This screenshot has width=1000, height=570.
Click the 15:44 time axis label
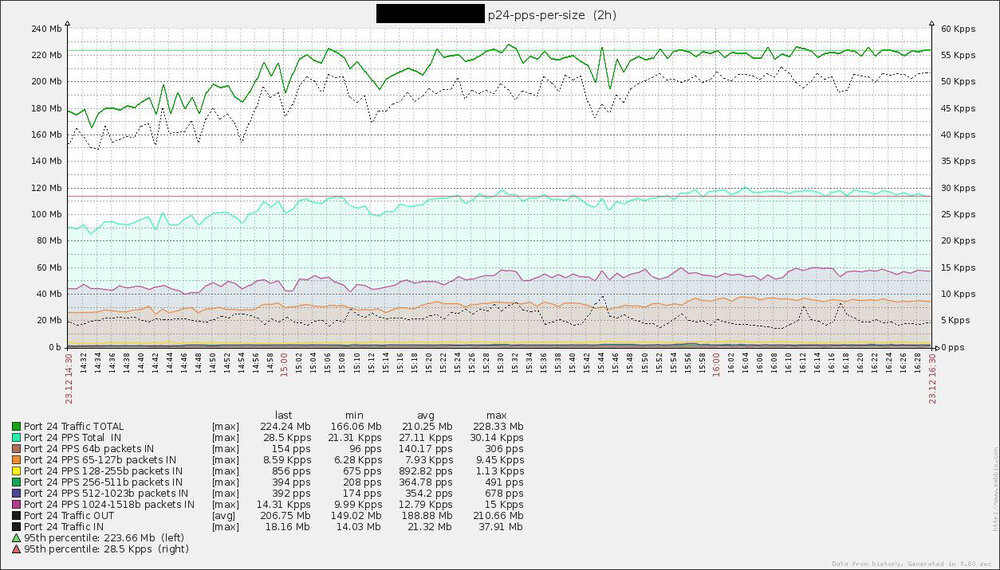pyautogui.click(x=601, y=363)
